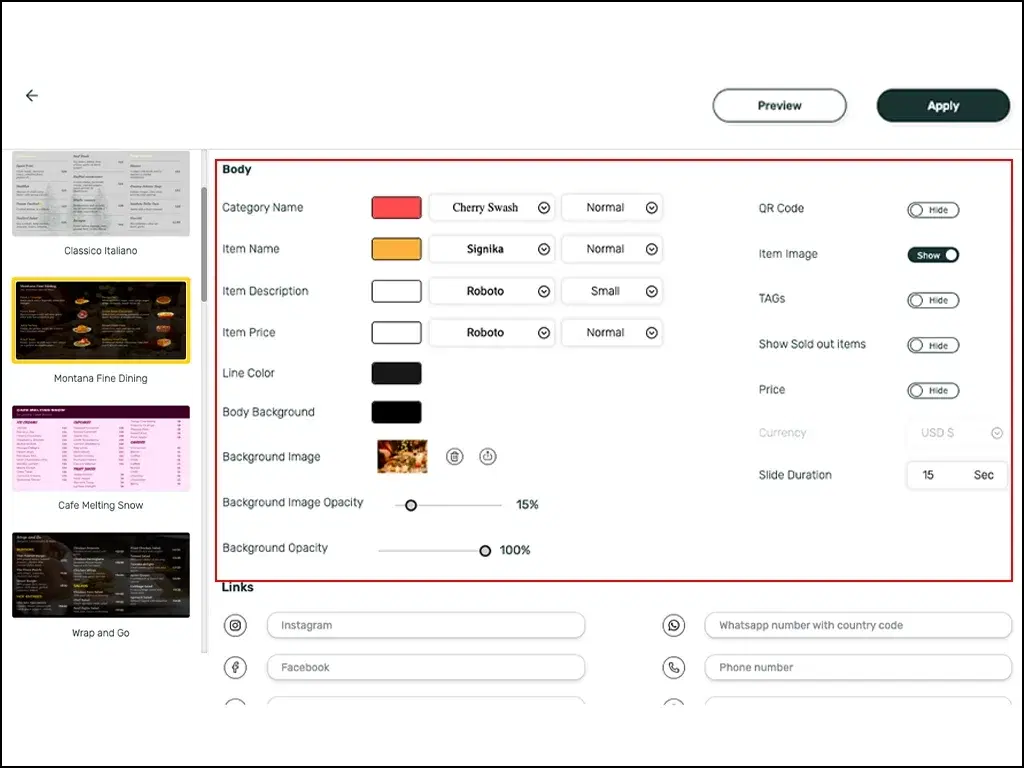
Task: Toggle the QR Code Hide switch
Action: (933, 209)
